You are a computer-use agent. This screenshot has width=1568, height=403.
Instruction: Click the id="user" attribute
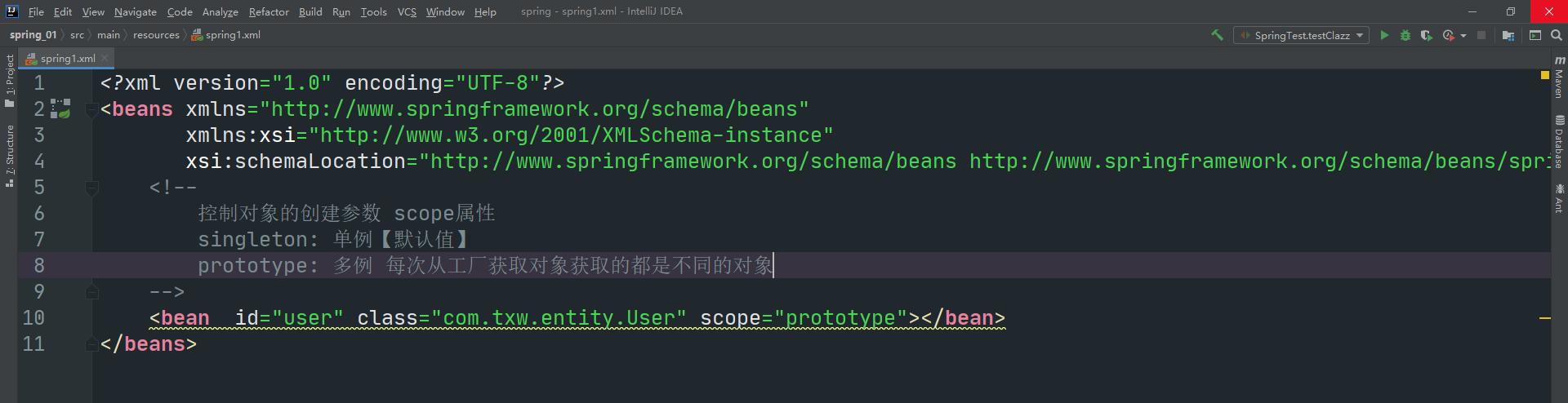289,318
